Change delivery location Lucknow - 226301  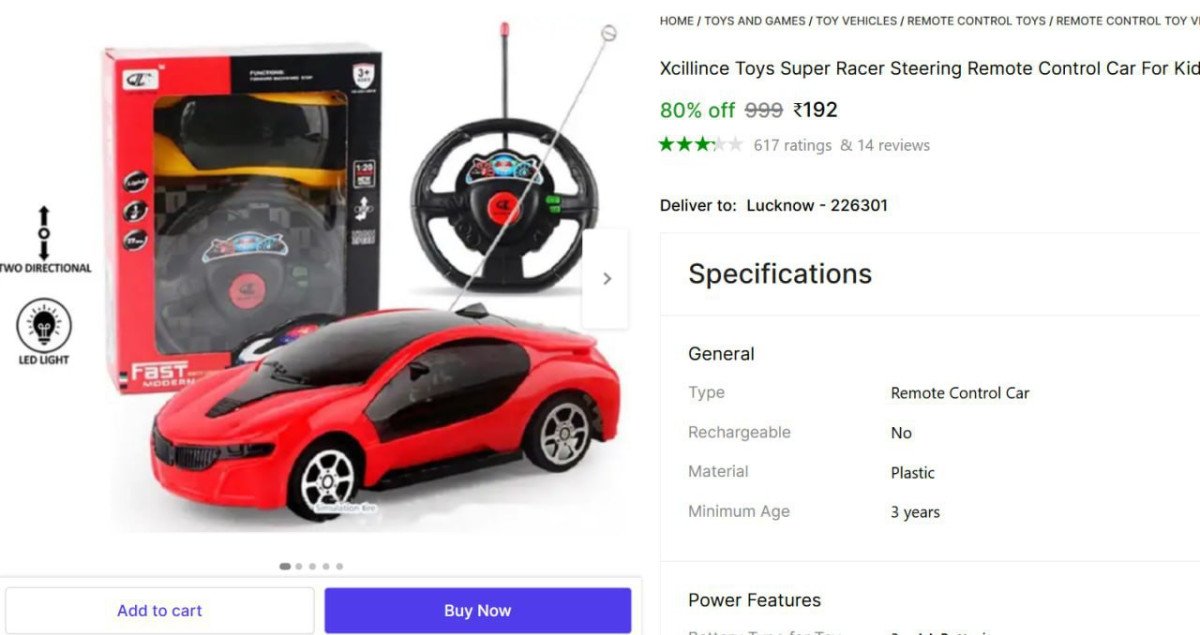click(x=817, y=205)
